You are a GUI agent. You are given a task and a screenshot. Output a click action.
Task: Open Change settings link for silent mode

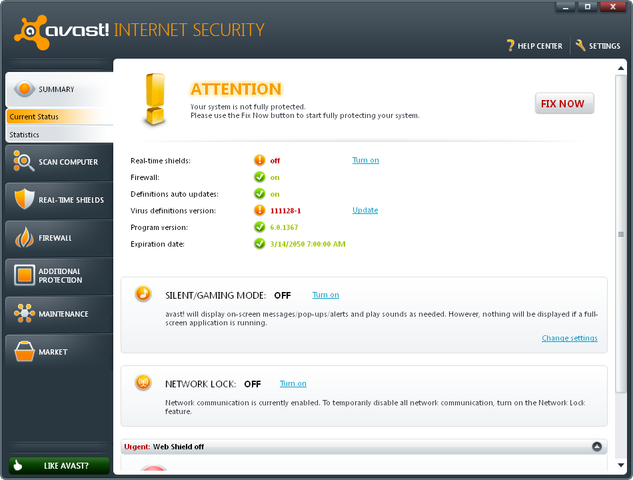(x=569, y=338)
